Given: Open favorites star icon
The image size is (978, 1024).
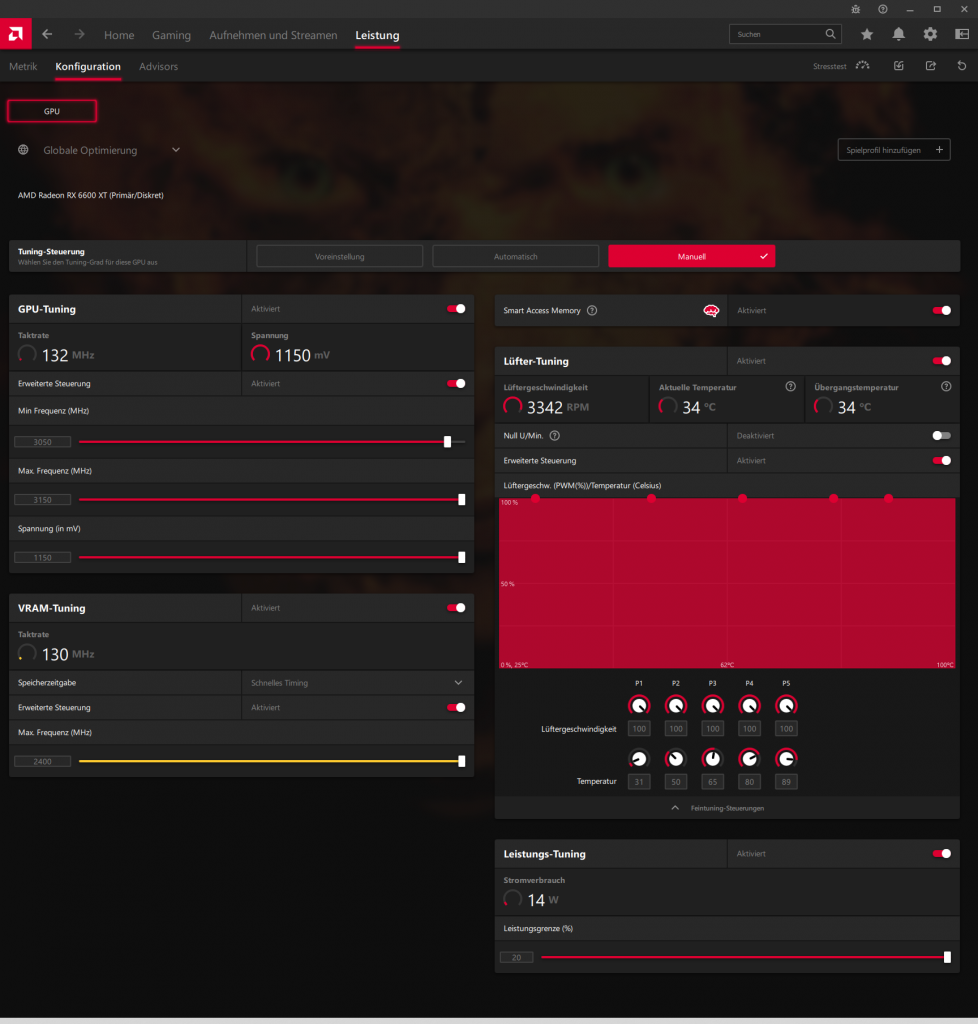Looking at the screenshot, I should tap(866, 35).
